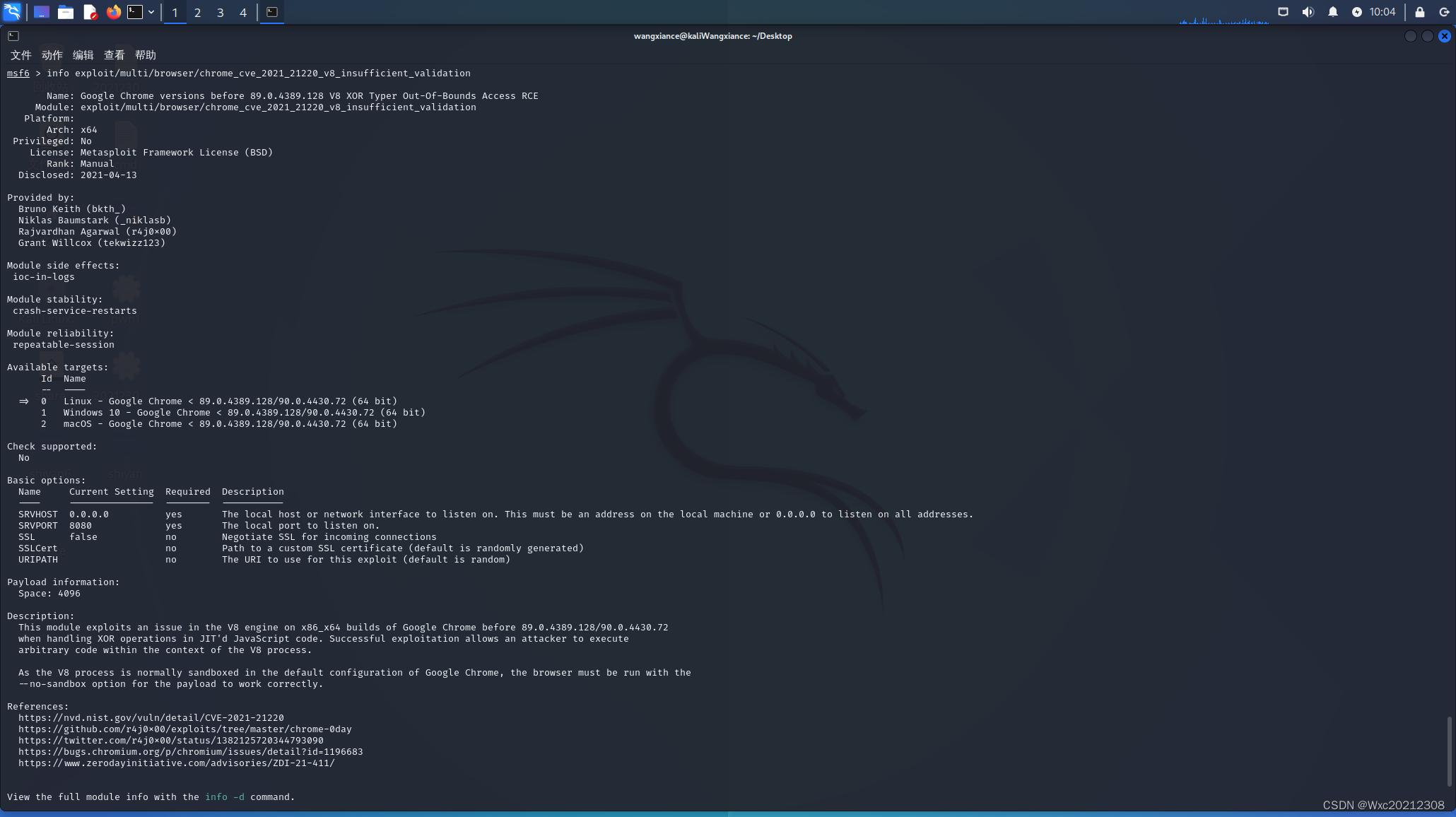Click the SRVHOST option row name
The width and height of the screenshot is (1456, 817).
click(38, 515)
